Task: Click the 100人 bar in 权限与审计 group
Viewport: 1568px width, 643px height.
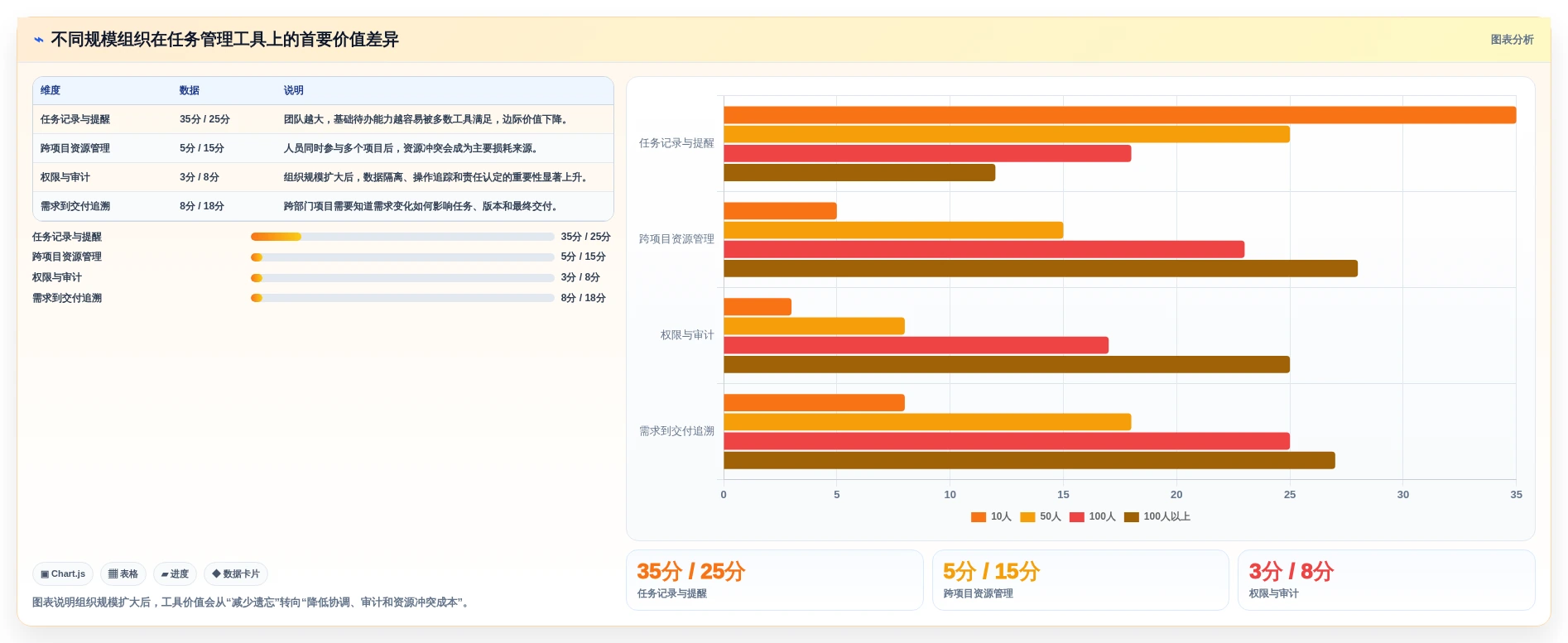Action: coord(916,345)
